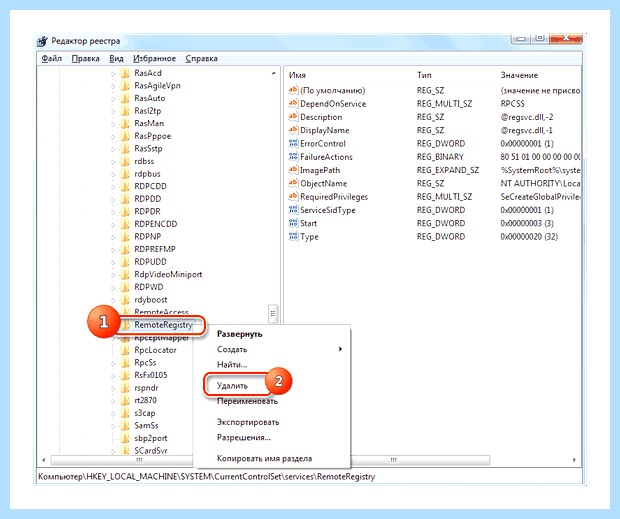Viewport: 620px width, 519px height.
Task: Click the default value string icon
Action: 293,90
